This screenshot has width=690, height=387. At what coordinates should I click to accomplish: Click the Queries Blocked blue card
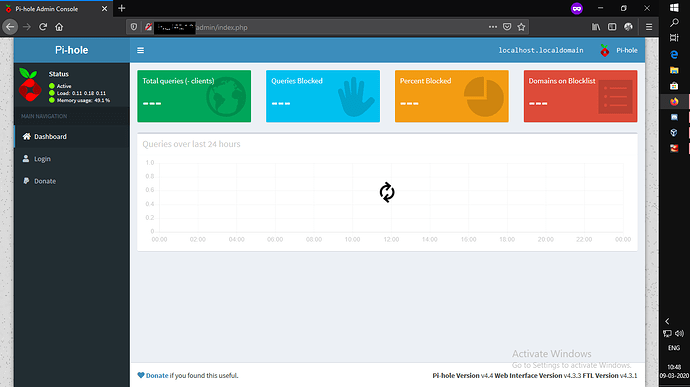[x=323, y=96]
